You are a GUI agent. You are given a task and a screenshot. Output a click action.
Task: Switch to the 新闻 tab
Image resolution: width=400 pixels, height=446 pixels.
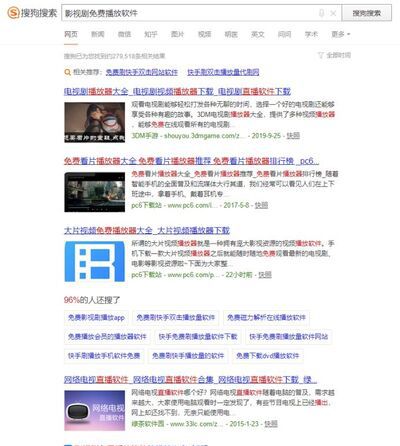pyautogui.click(x=98, y=34)
